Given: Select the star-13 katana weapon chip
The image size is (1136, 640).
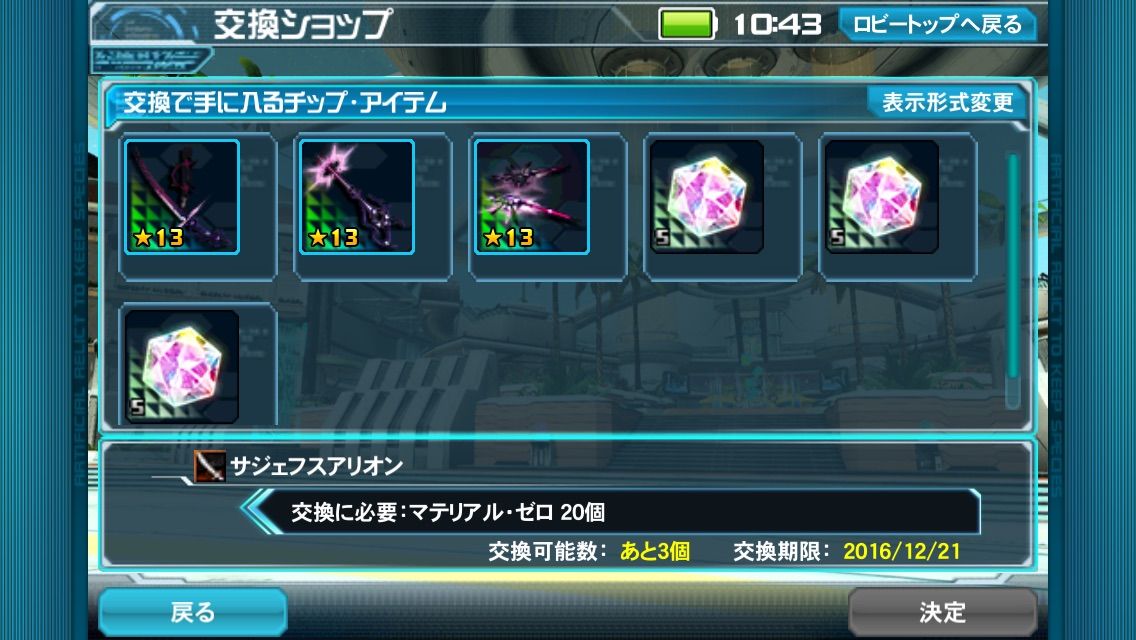Looking at the screenshot, I should (182, 196).
